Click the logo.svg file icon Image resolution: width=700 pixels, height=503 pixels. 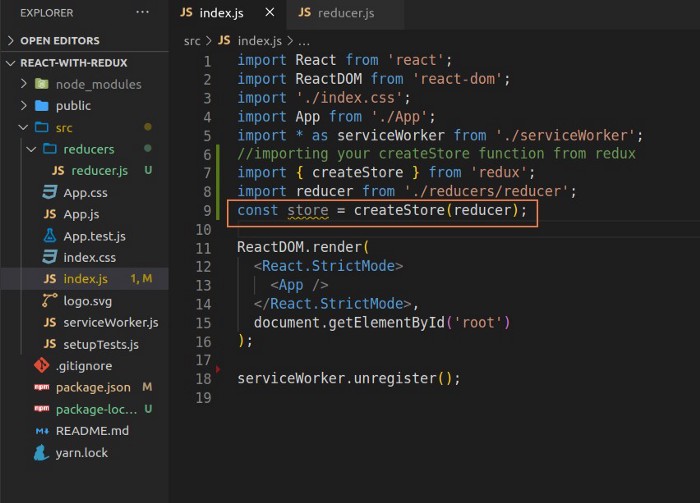[49, 301]
